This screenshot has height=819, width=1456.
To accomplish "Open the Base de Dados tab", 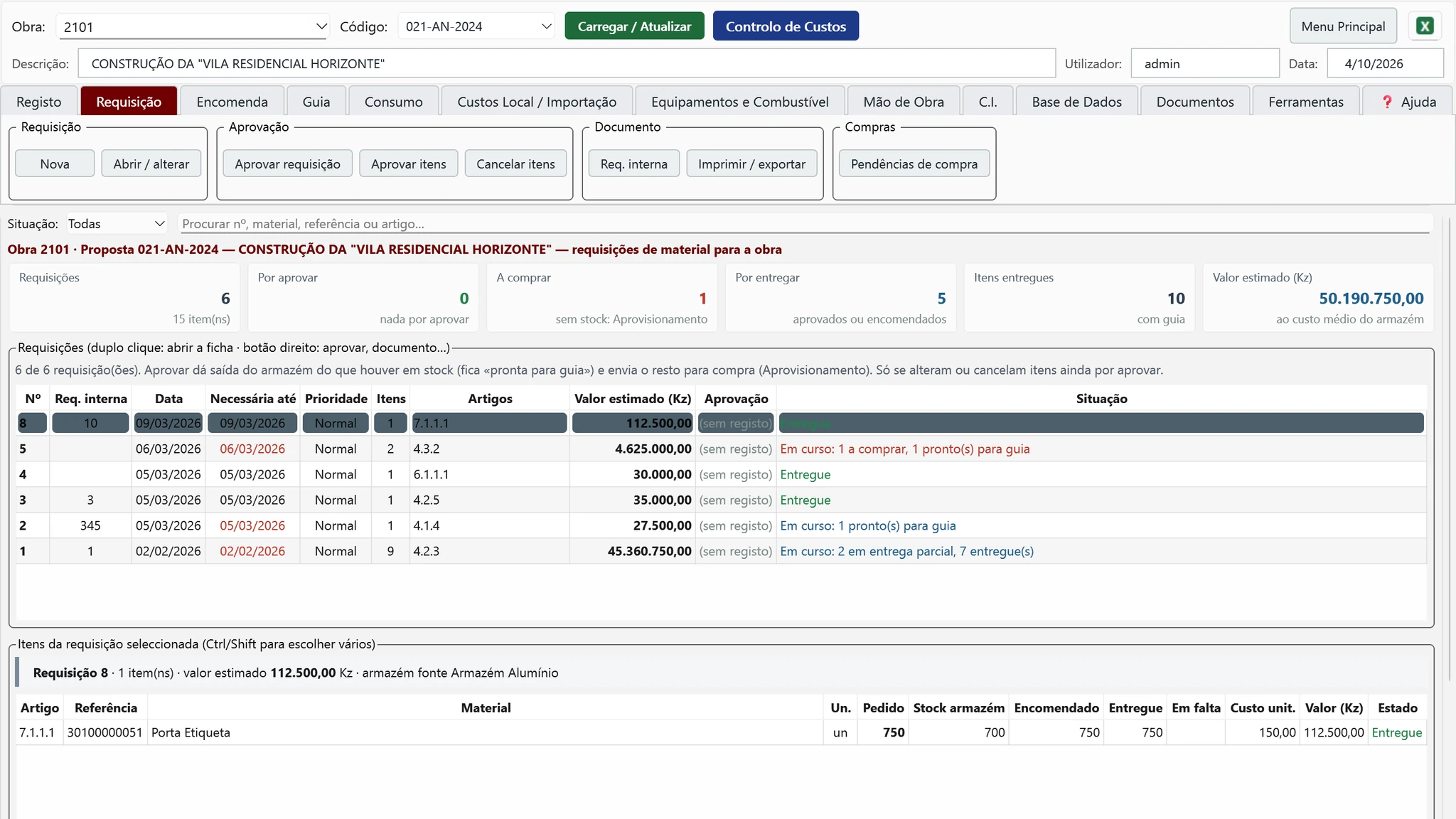I will click(1076, 102).
